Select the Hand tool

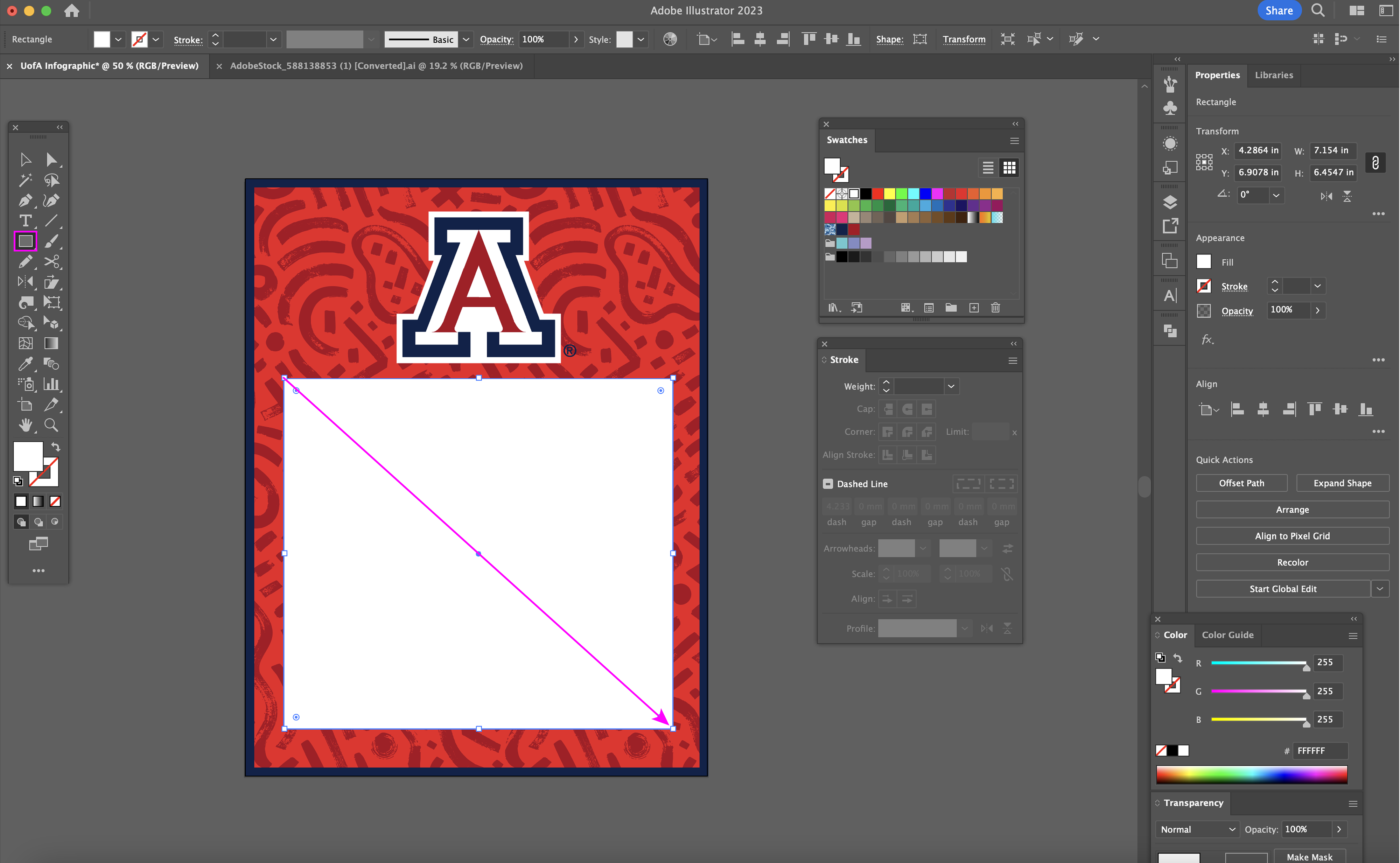coord(25,425)
